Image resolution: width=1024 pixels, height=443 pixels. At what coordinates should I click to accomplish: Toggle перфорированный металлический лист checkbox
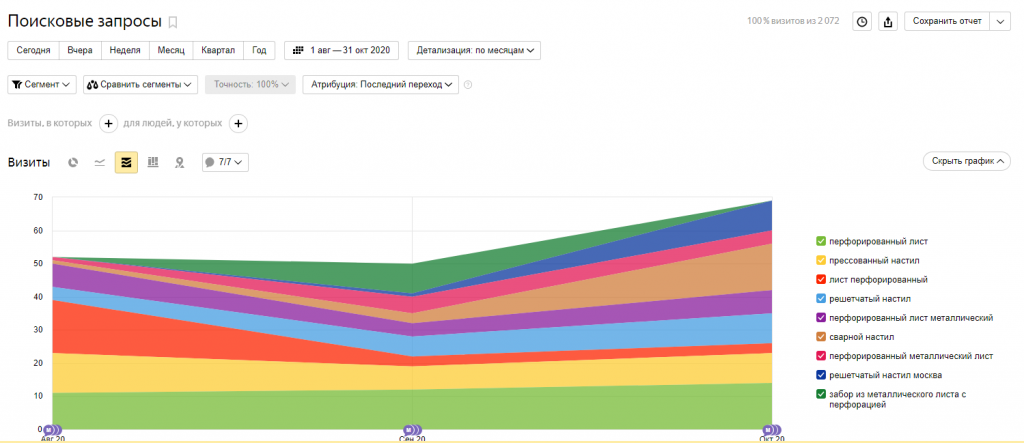coord(820,356)
